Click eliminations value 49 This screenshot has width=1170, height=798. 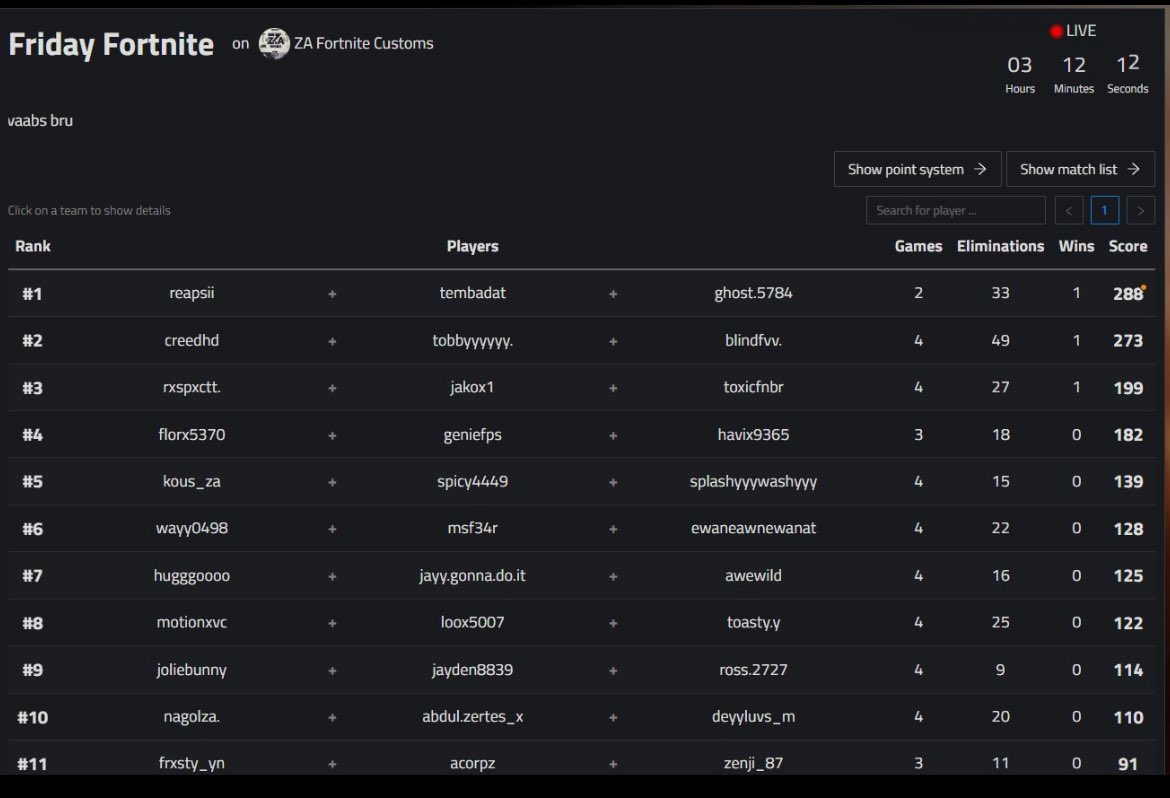tap(1001, 340)
